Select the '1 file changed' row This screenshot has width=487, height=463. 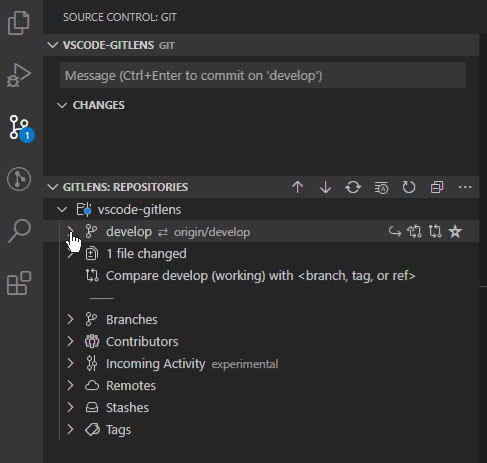point(261,254)
